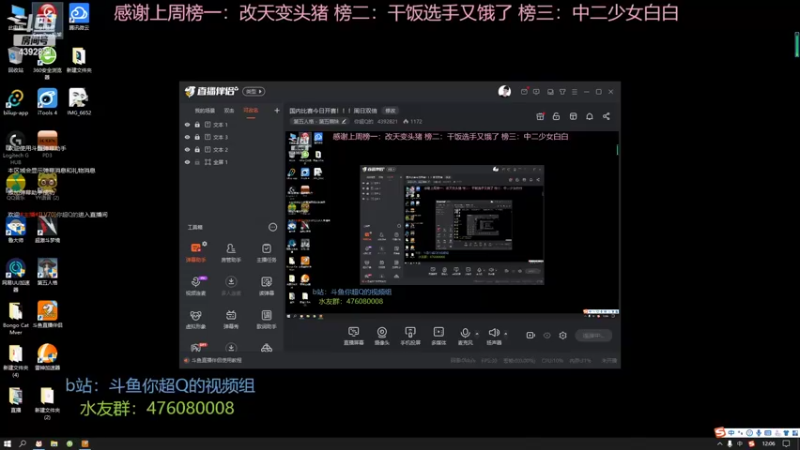Click the 麦克风 microphone icon
Image resolution: width=800 pixels, height=450 pixels.
[x=465, y=333]
